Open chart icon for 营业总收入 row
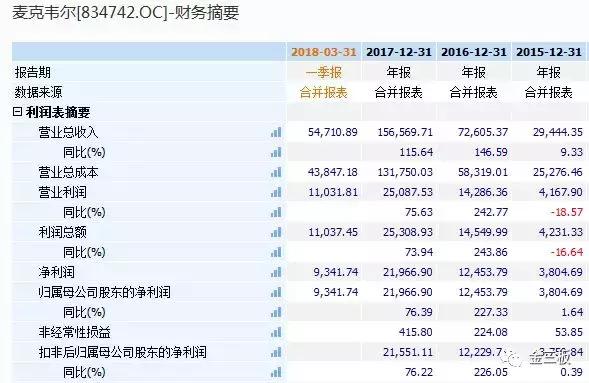Viewport: 589px width, 383px height. pos(276,132)
